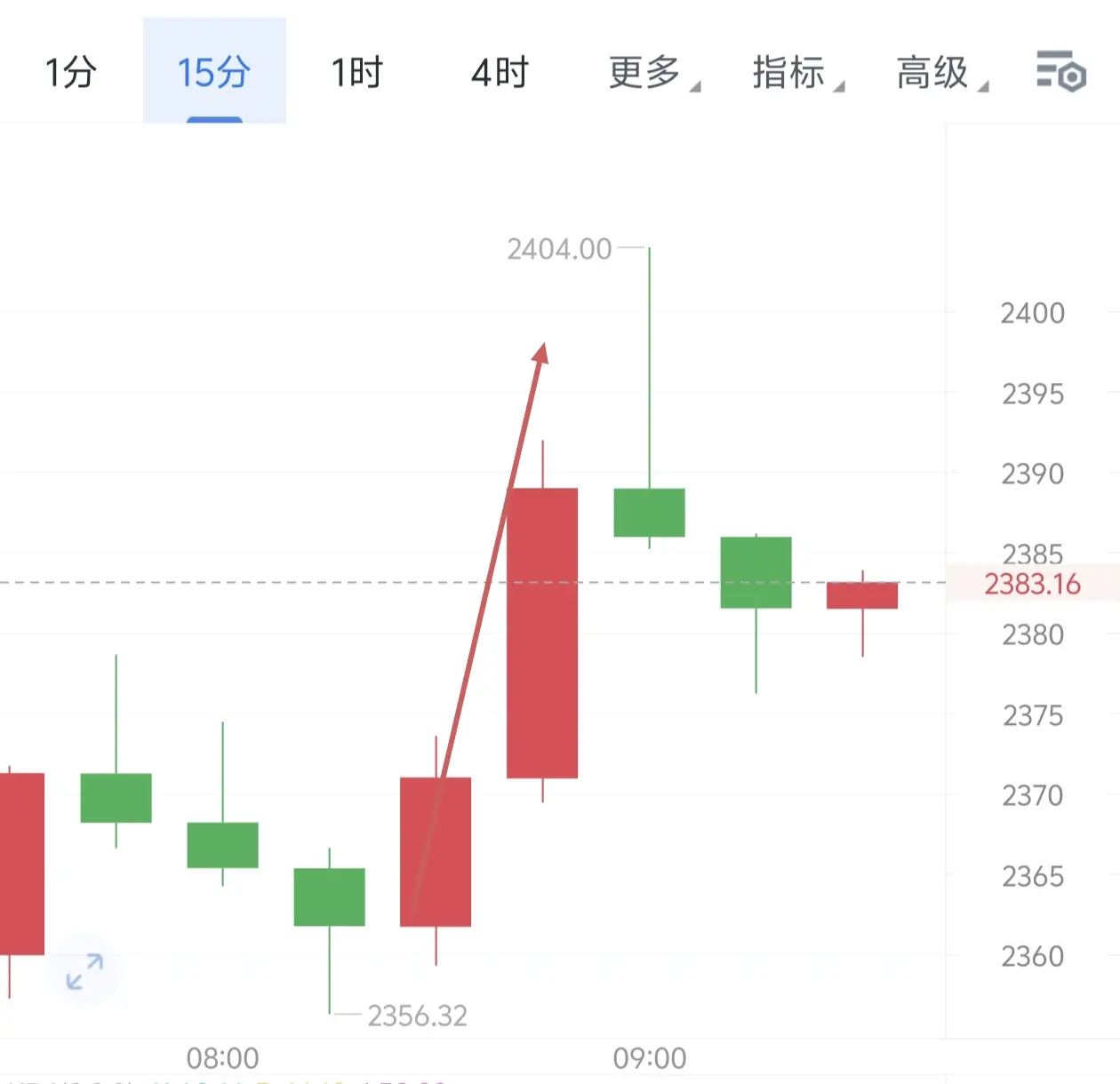Click the current price label 2383.16
Viewport: 1120px width, 1084px height.
[1032, 584]
